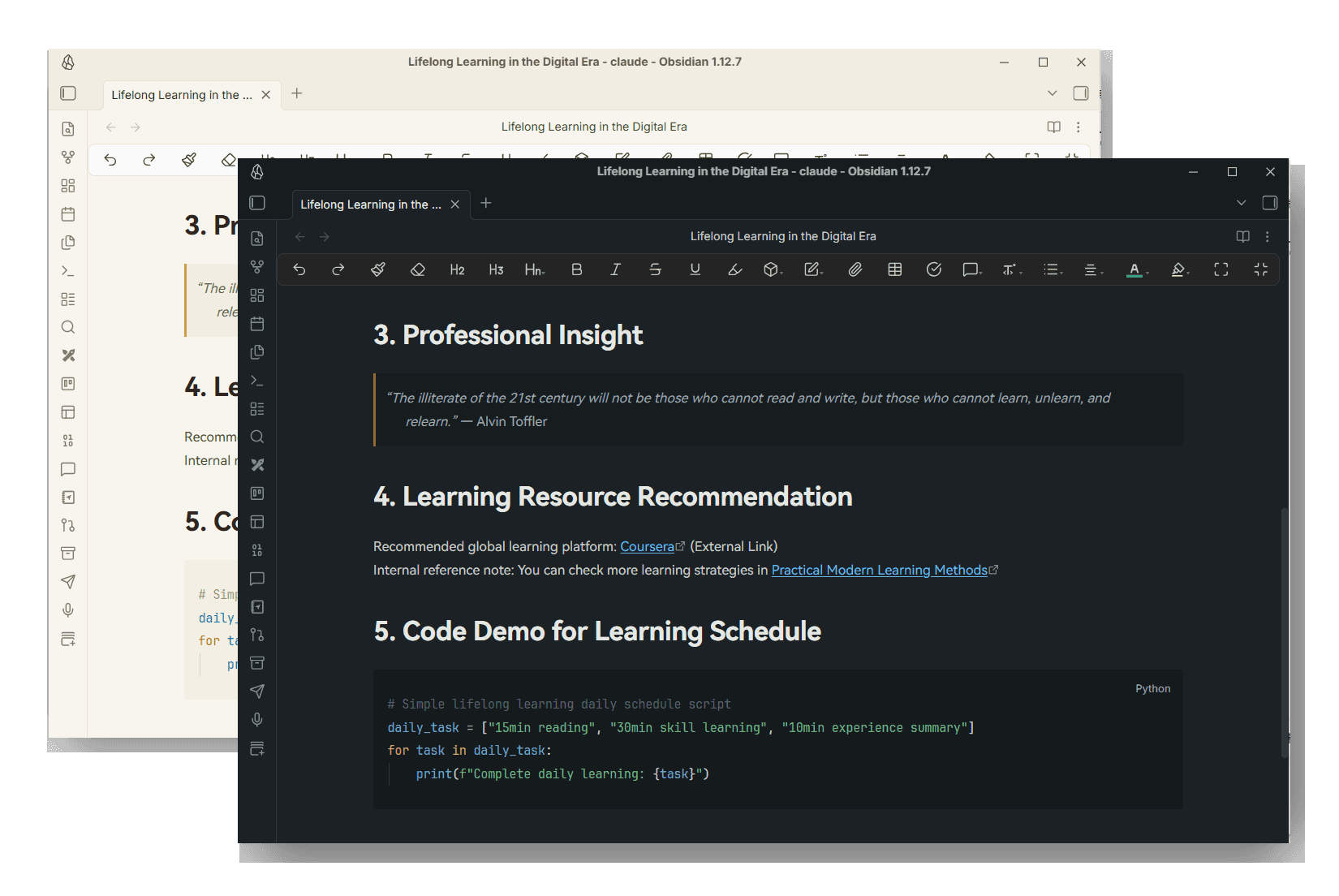Toggle underline formatting in front toolbar
1339x896 pixels.
coord(695,269)
